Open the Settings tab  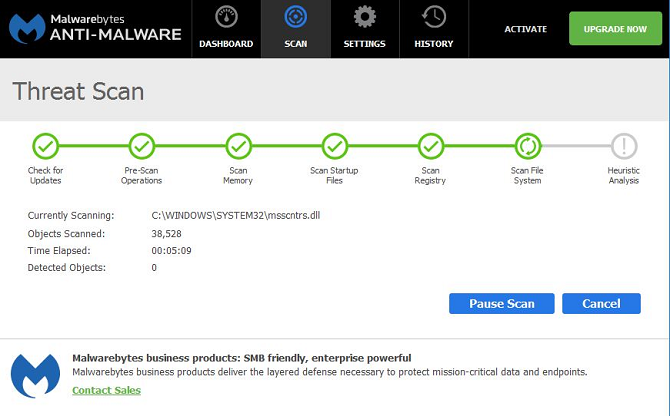pos(364,29)
